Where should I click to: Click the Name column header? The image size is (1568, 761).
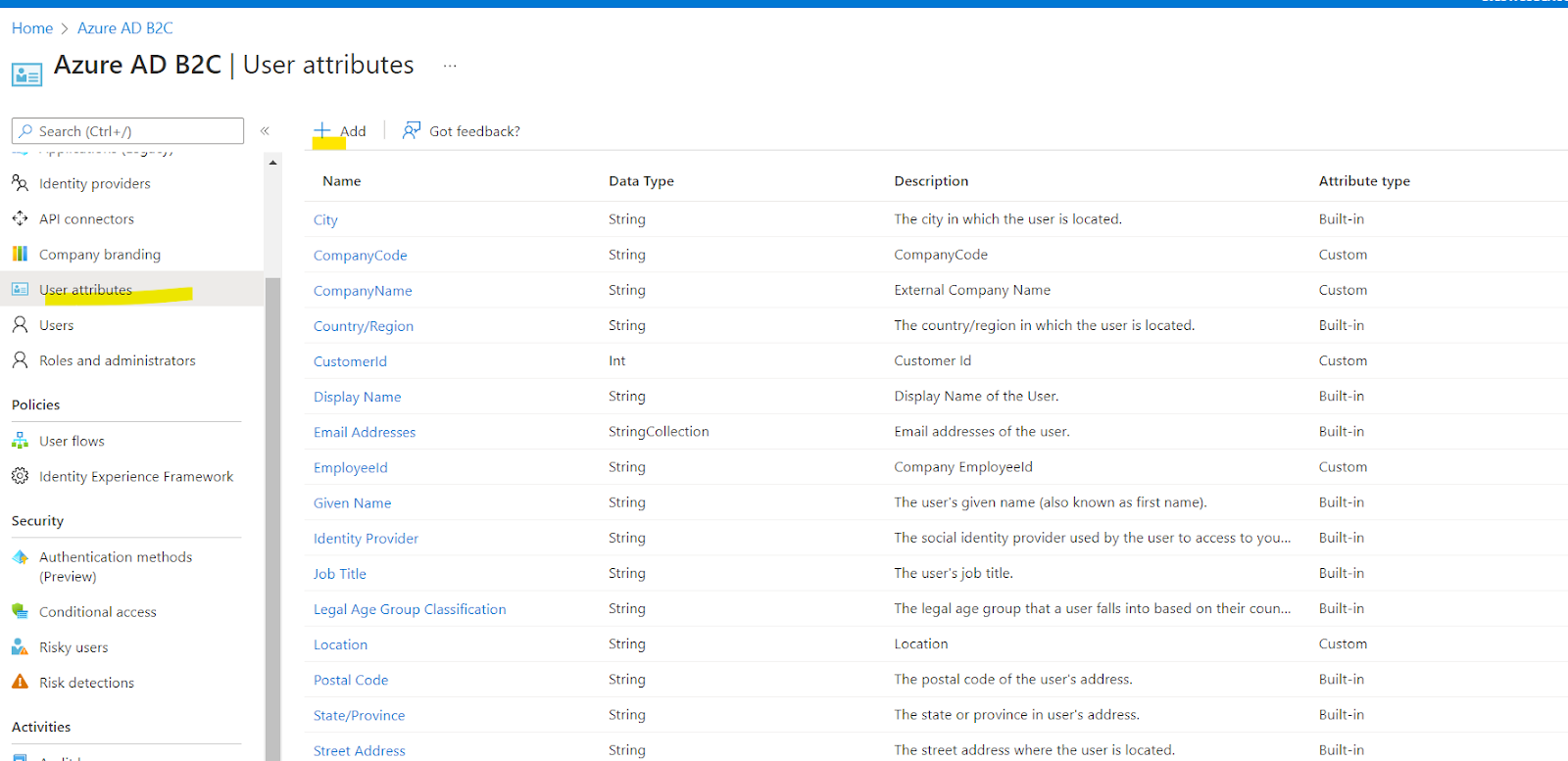[x=342, y=180]
